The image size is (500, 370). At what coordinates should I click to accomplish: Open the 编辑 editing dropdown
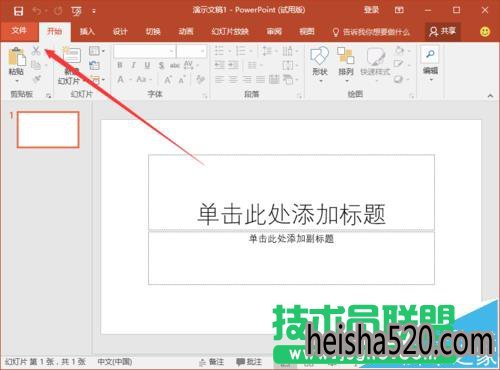pyautogui.click(x=430, y=64)
